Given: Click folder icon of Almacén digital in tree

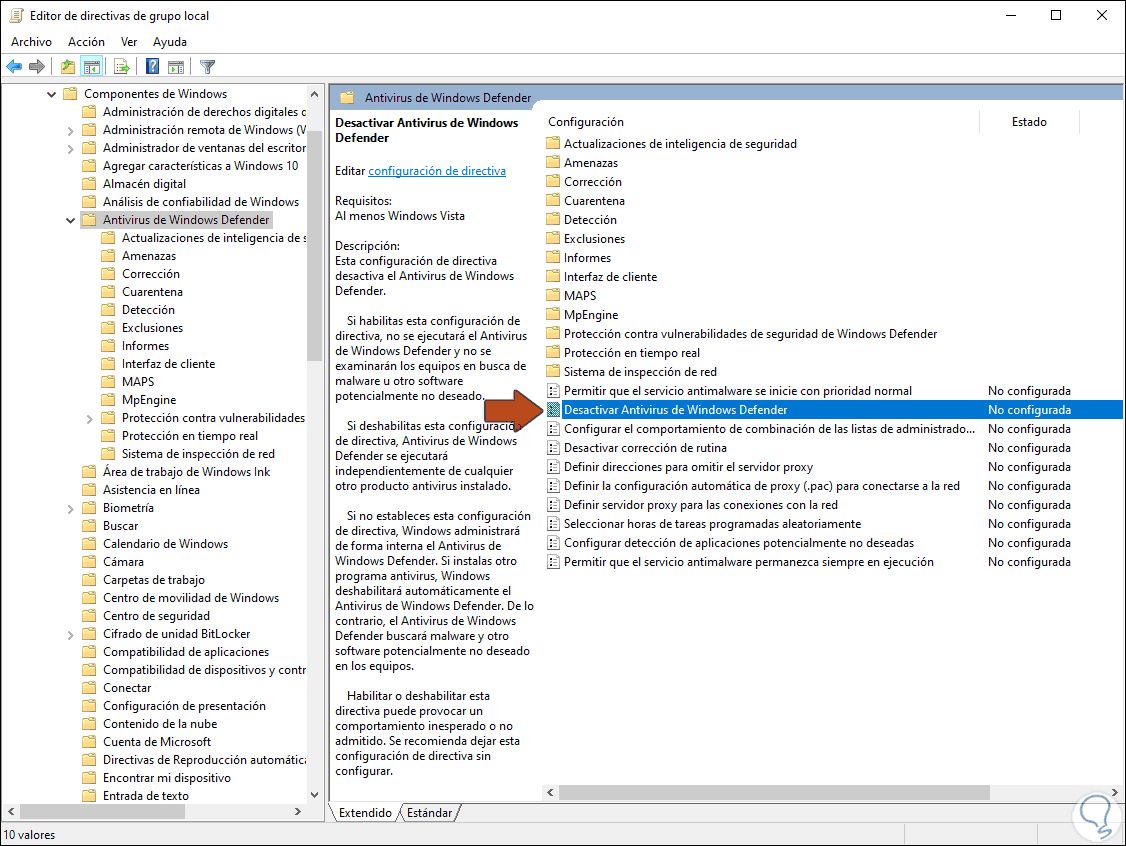Looking at the screenshot, I should click(89, 184).
